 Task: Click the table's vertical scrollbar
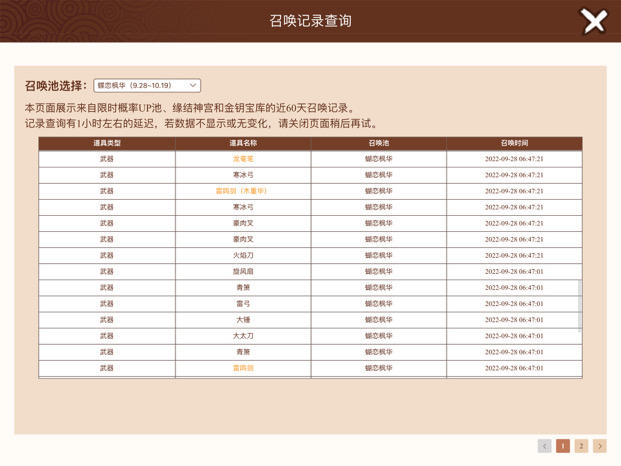click(579, 305)
